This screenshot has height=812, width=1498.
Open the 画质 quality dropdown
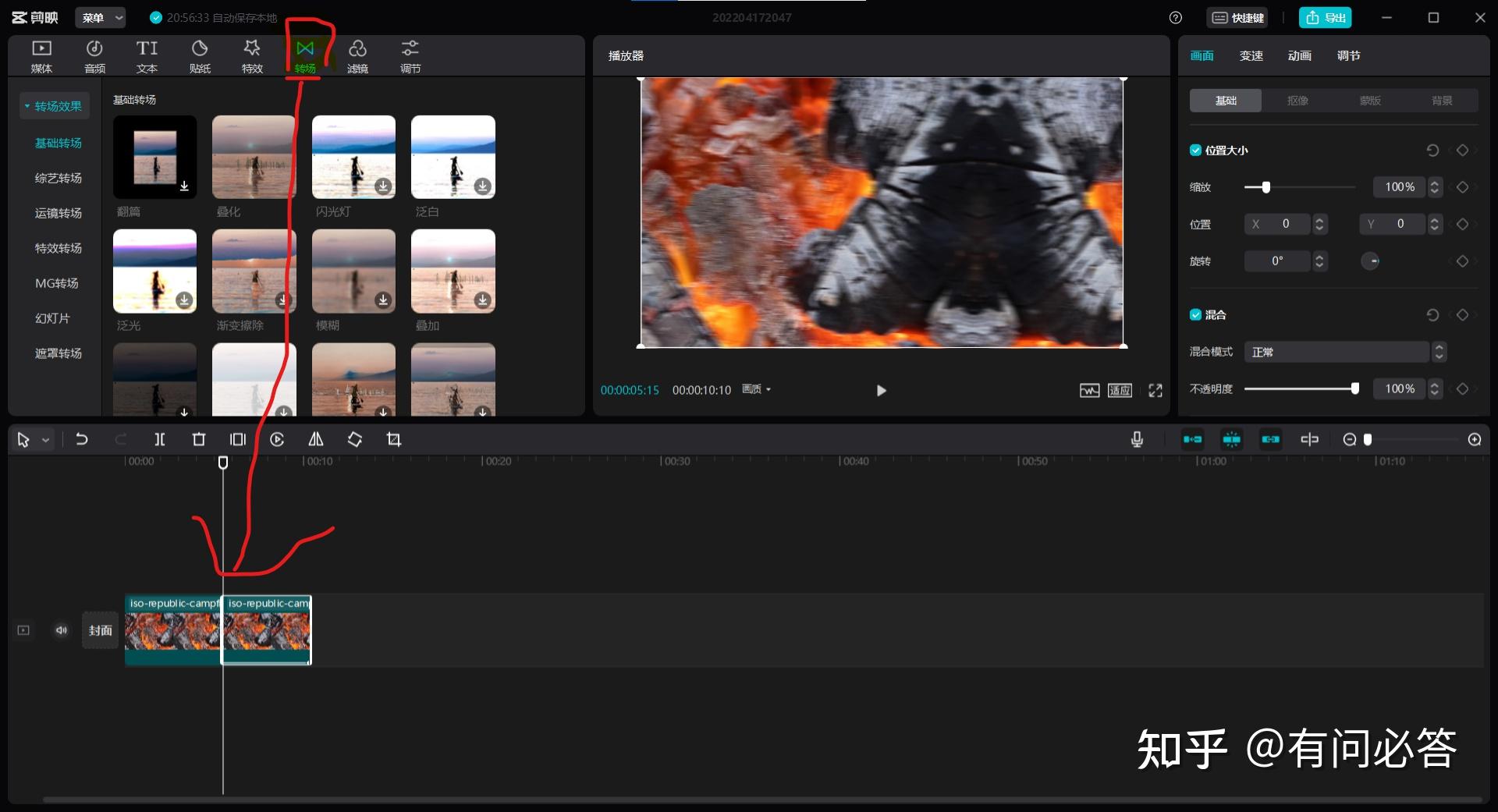(756, 388)
